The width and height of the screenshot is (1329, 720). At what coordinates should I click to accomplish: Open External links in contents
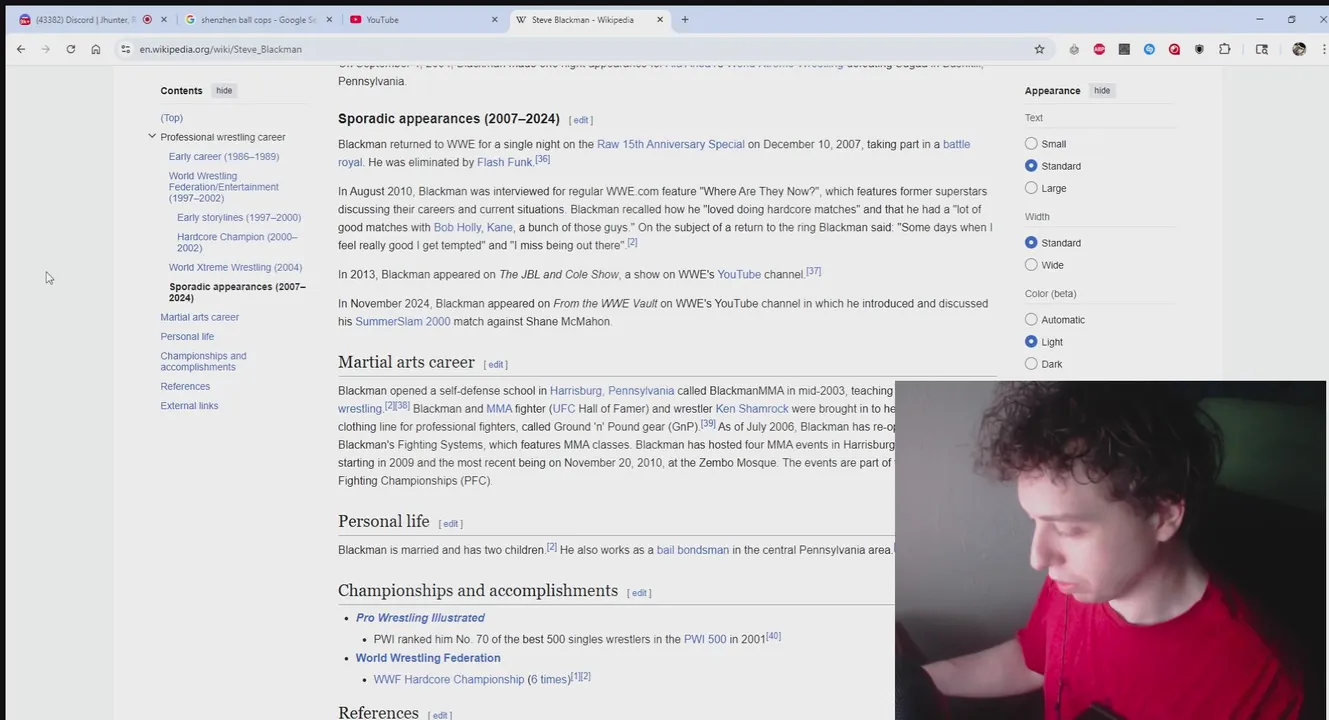(189, 406)
